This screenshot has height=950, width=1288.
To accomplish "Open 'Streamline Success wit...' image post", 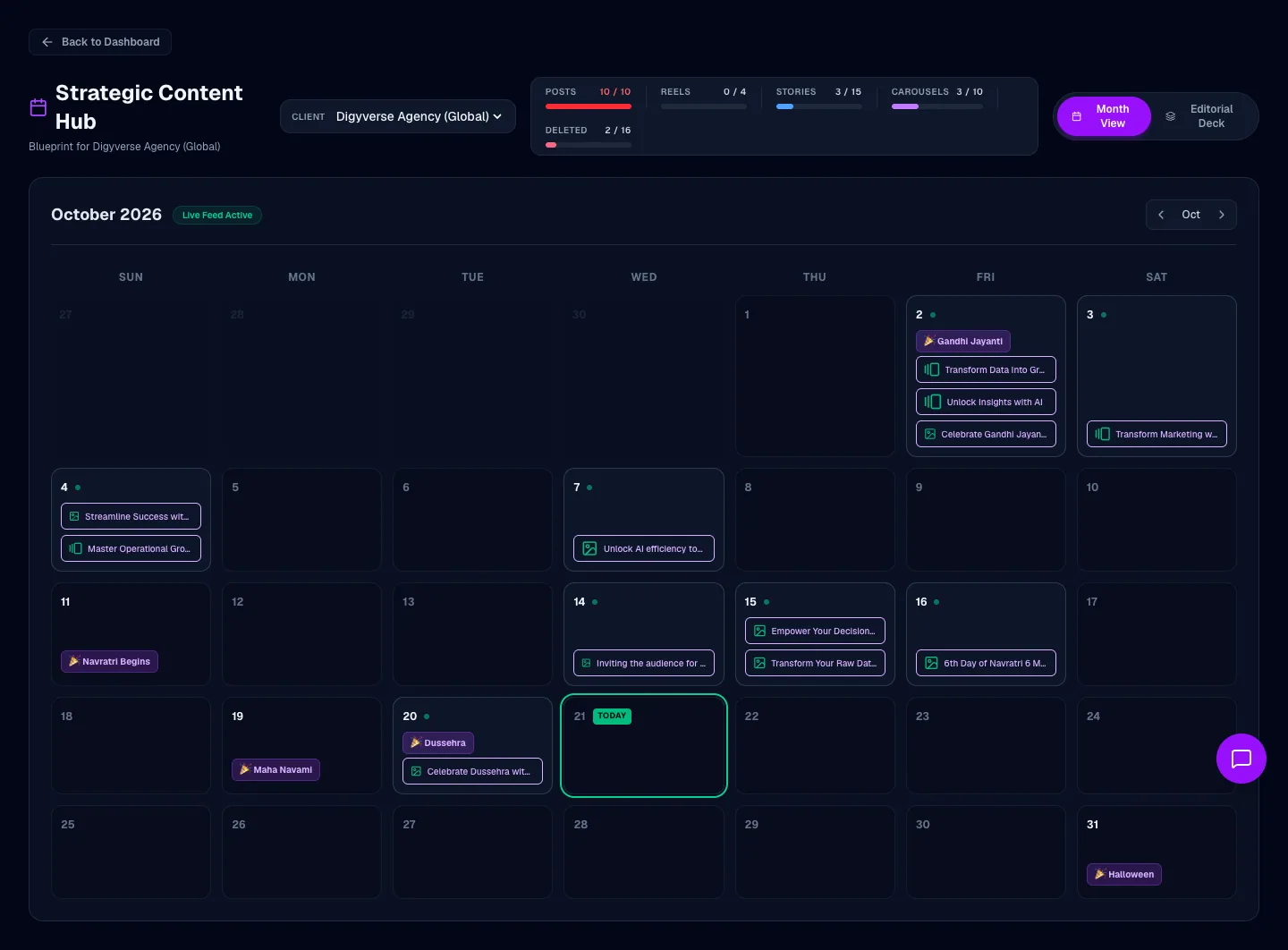I will pos(131,516).
